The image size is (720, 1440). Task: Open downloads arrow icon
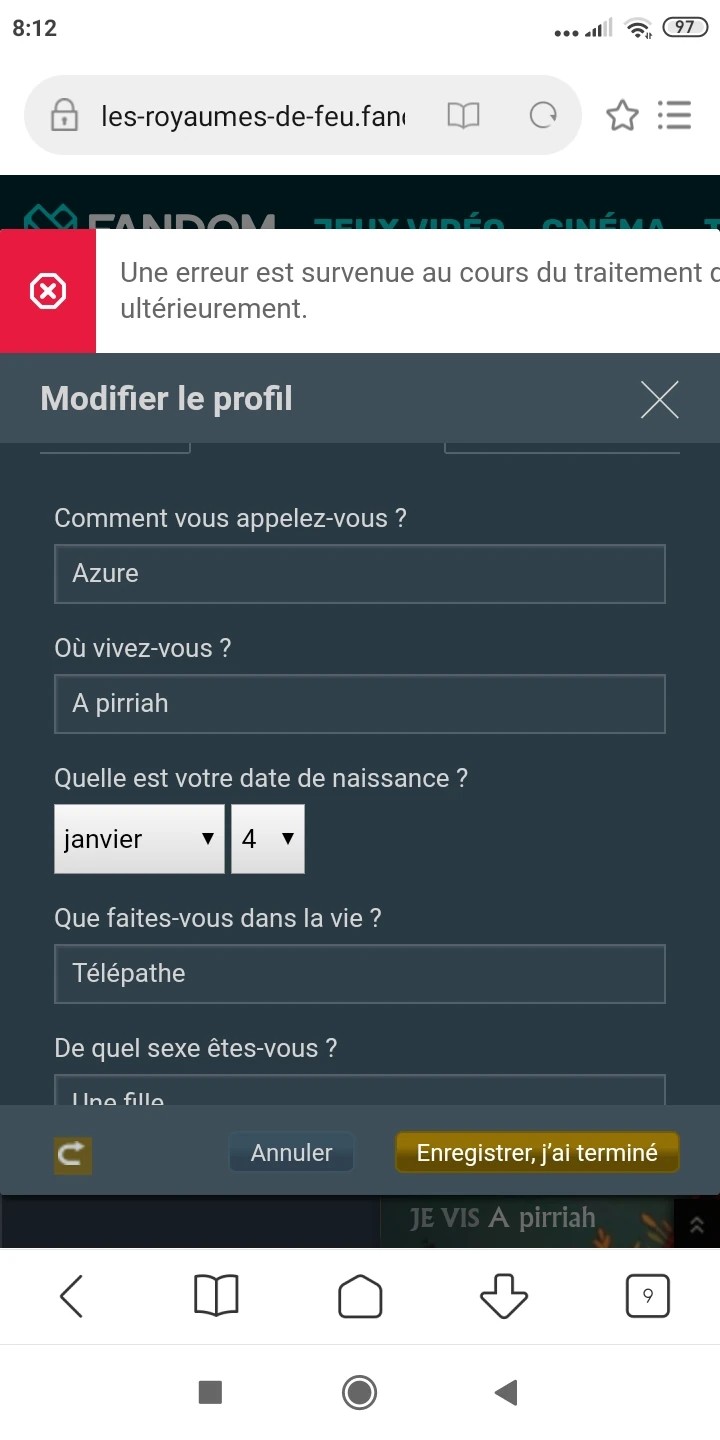pyautogui.click(x=504, y=1297)
